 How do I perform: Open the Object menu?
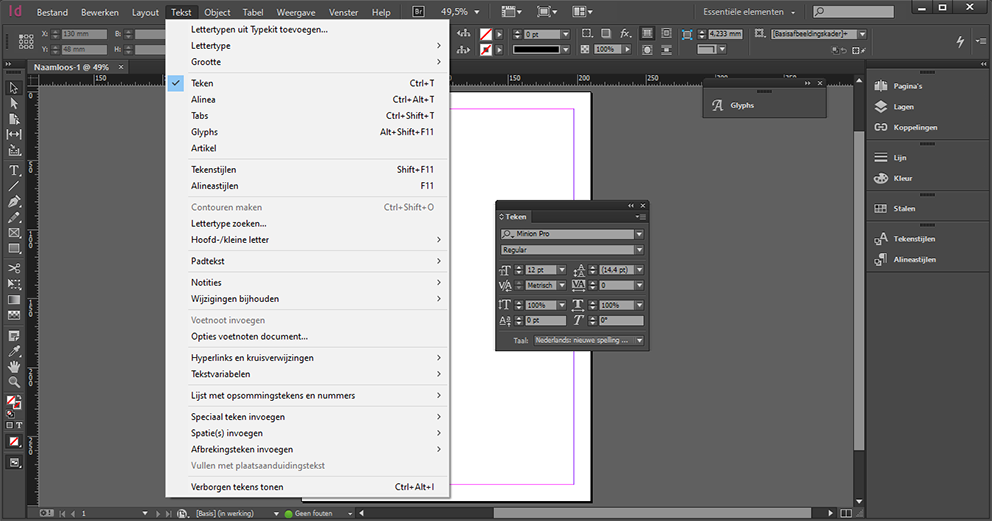217,13
